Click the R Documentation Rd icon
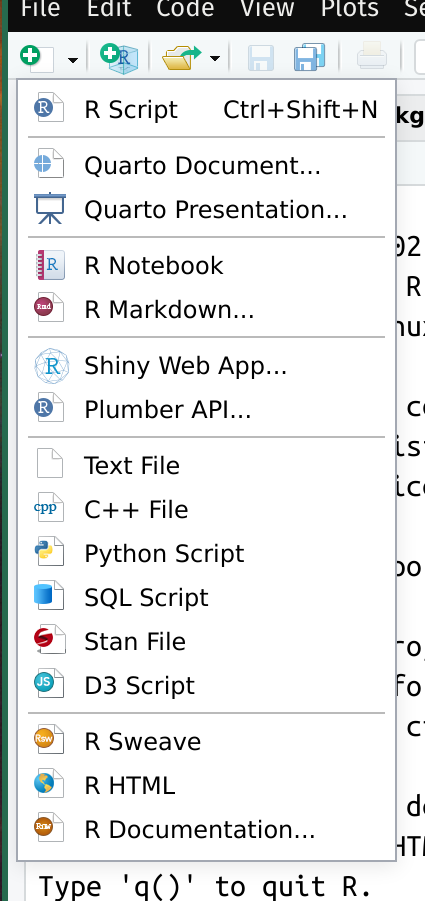 pyautogui.click(x=49, y=827)
